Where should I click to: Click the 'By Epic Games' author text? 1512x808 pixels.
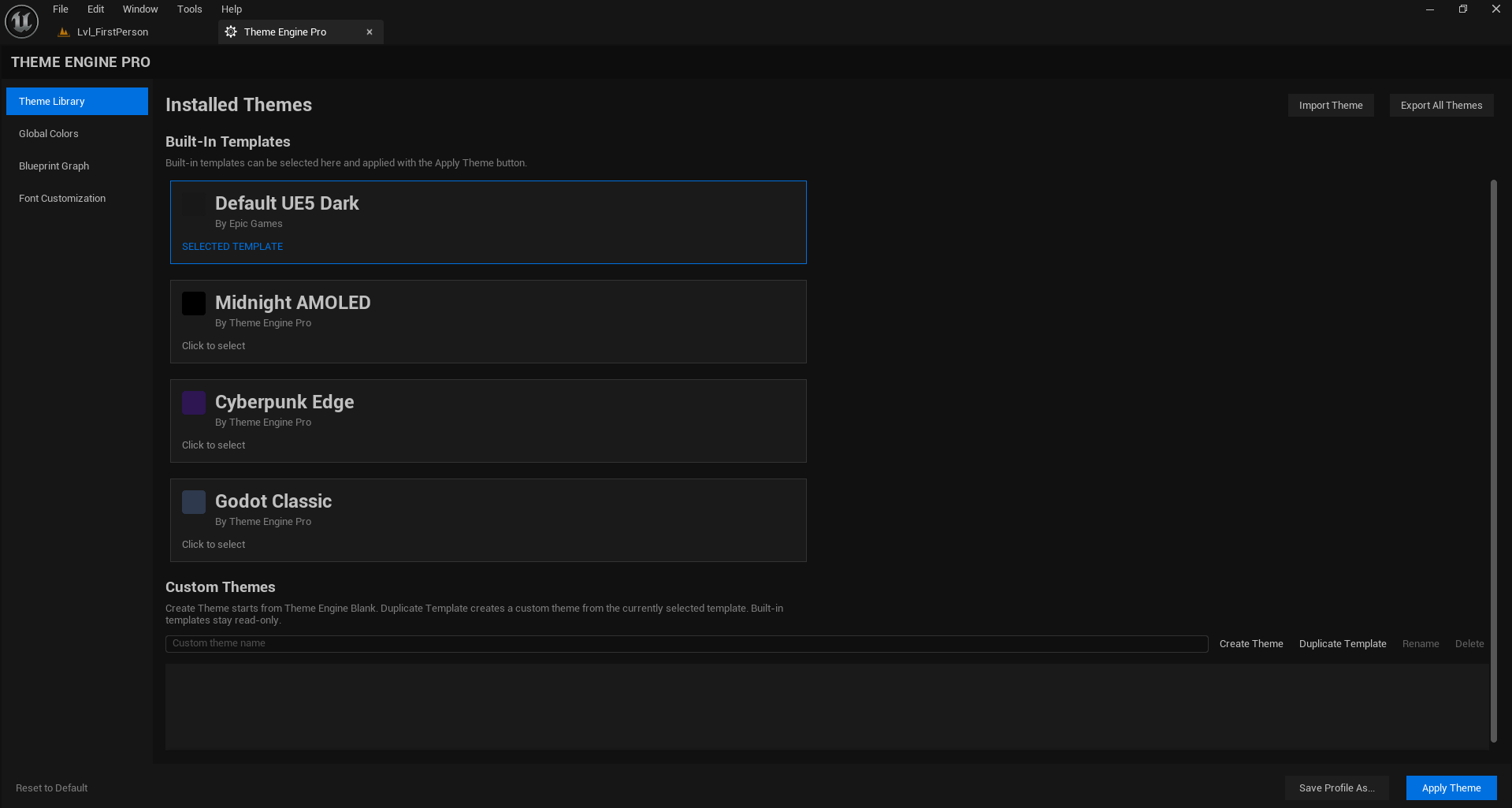tap(249, 224)
